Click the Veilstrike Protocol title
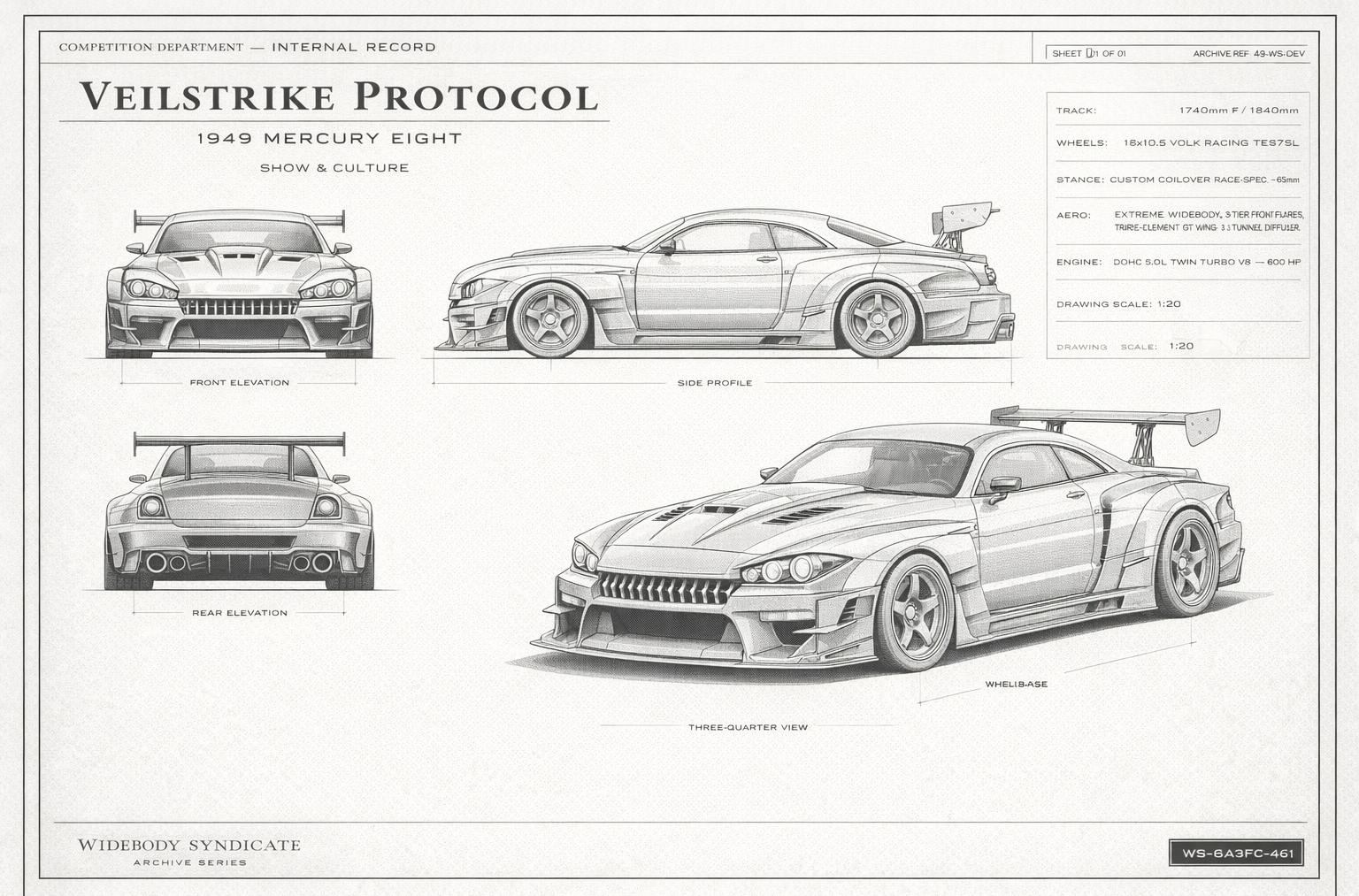Screen dimensions: 1359x896 (x=339, y=96)
